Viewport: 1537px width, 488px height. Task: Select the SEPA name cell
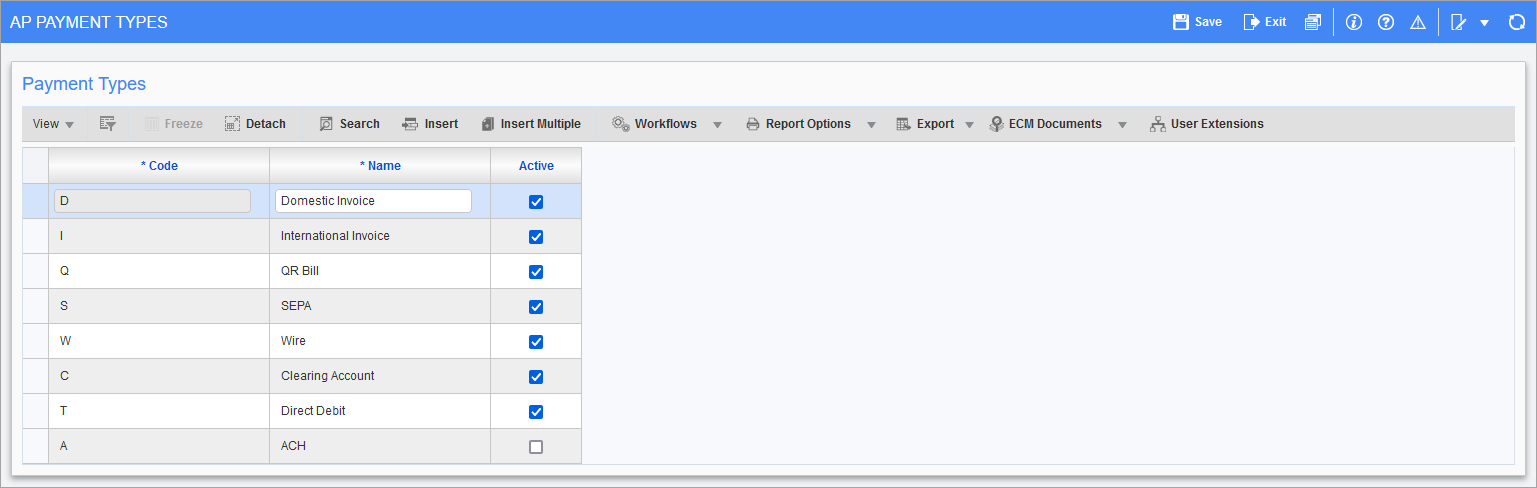[x=380, y=306]
